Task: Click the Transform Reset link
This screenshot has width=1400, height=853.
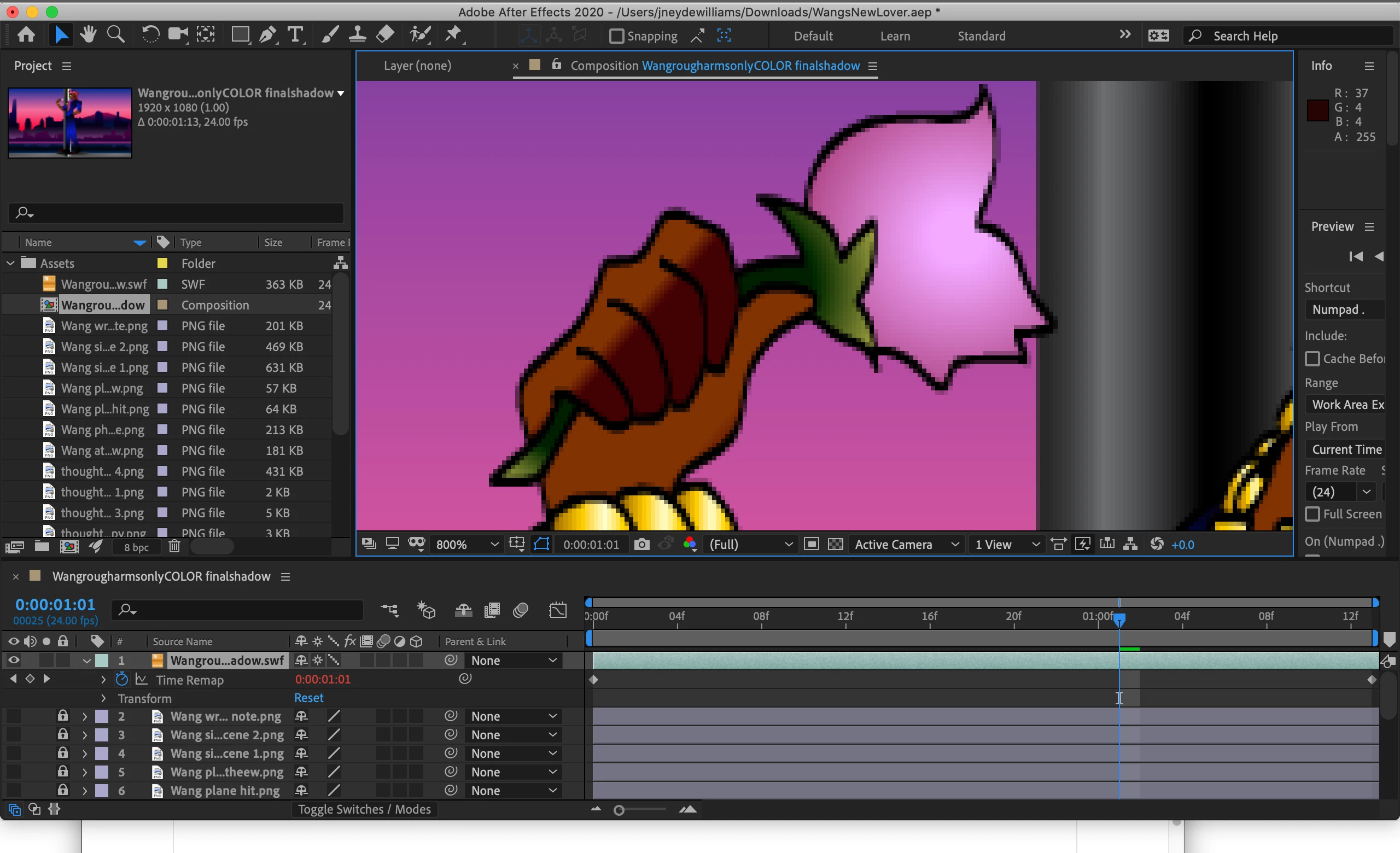Action: click(308, 697)
